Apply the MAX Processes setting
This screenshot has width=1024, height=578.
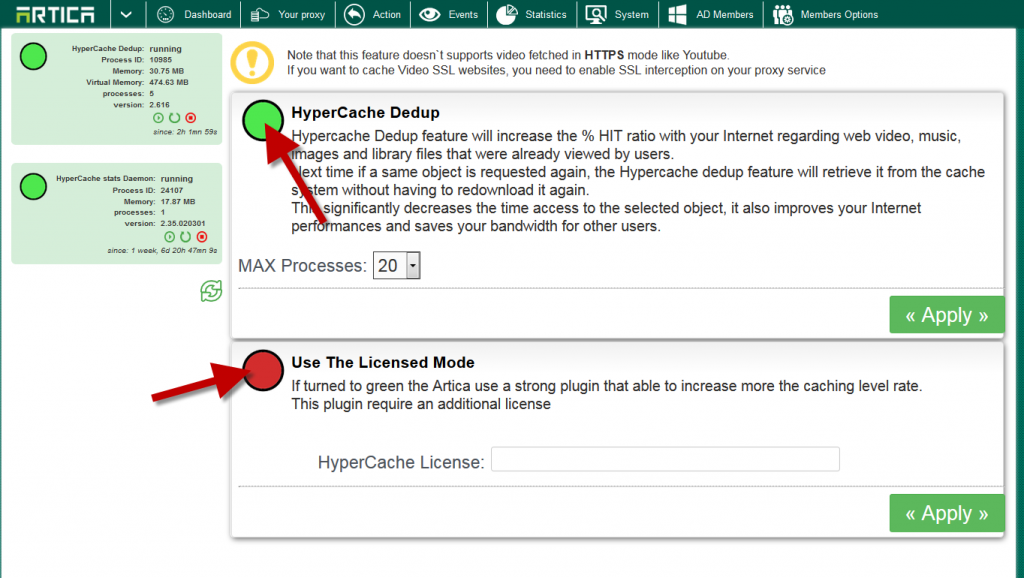pyautogui.click(x=946, y=315)
